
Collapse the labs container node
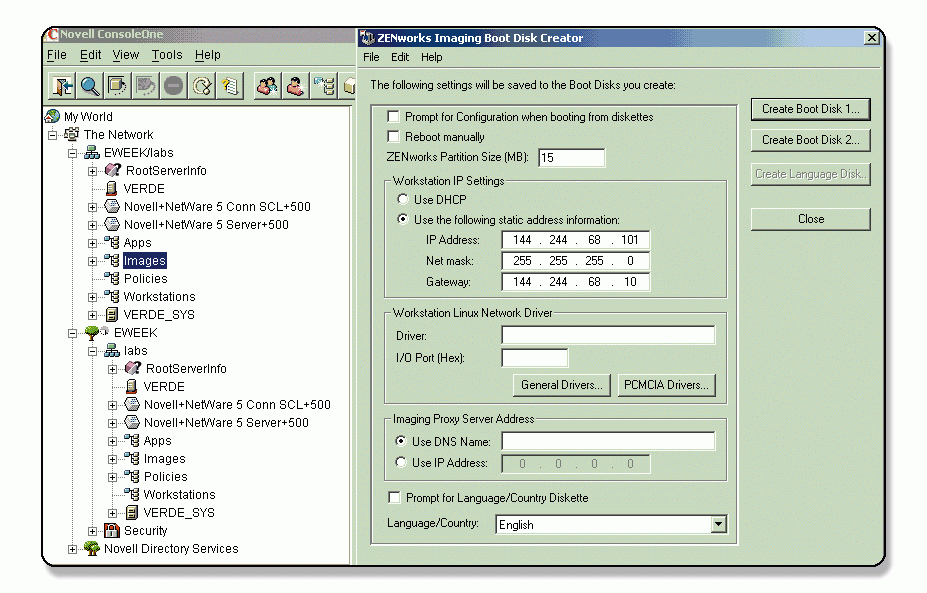point(92,351)
